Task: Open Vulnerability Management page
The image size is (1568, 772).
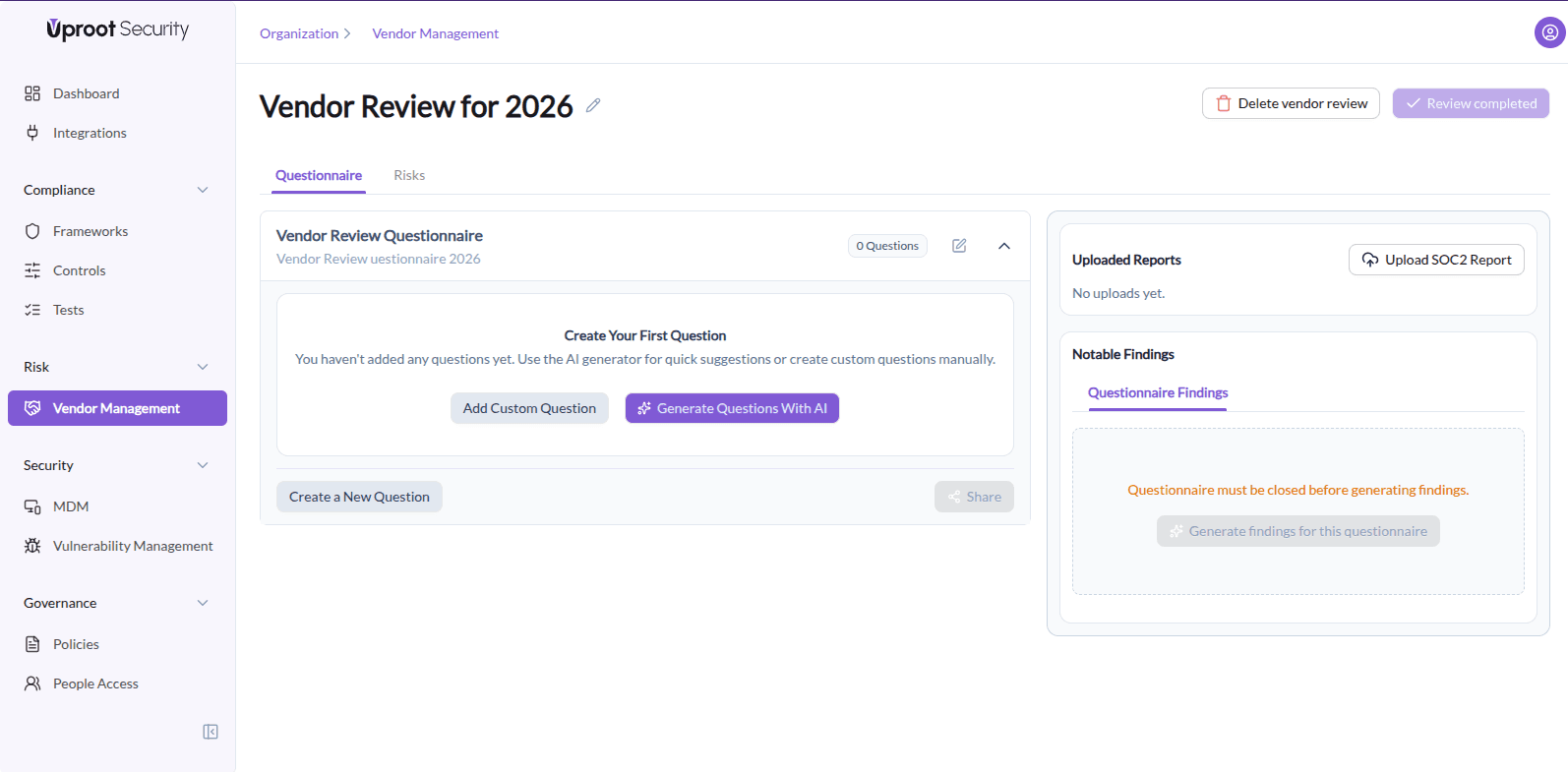Action: coord(133,546)
